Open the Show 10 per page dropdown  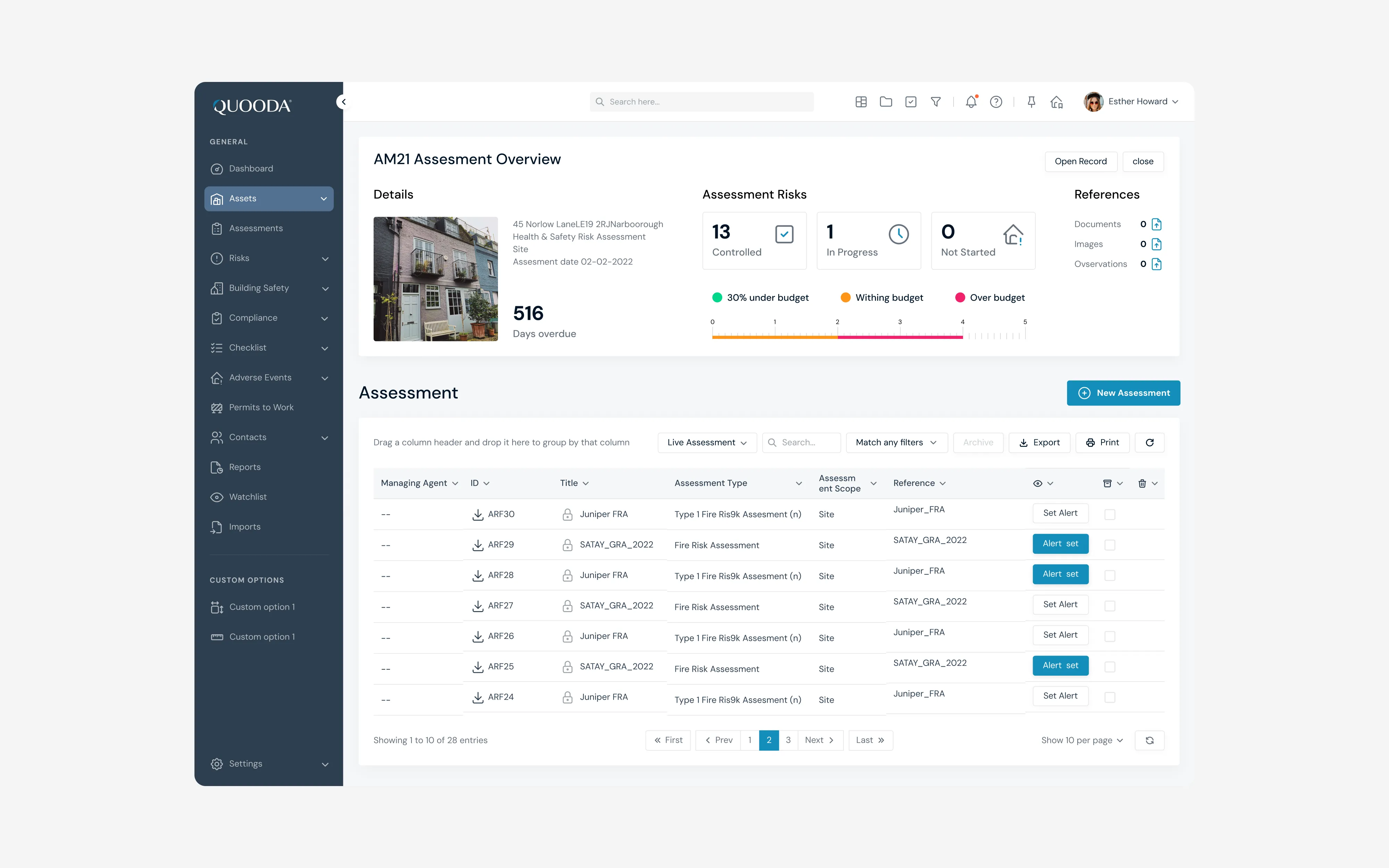[x=1082, y=740]
